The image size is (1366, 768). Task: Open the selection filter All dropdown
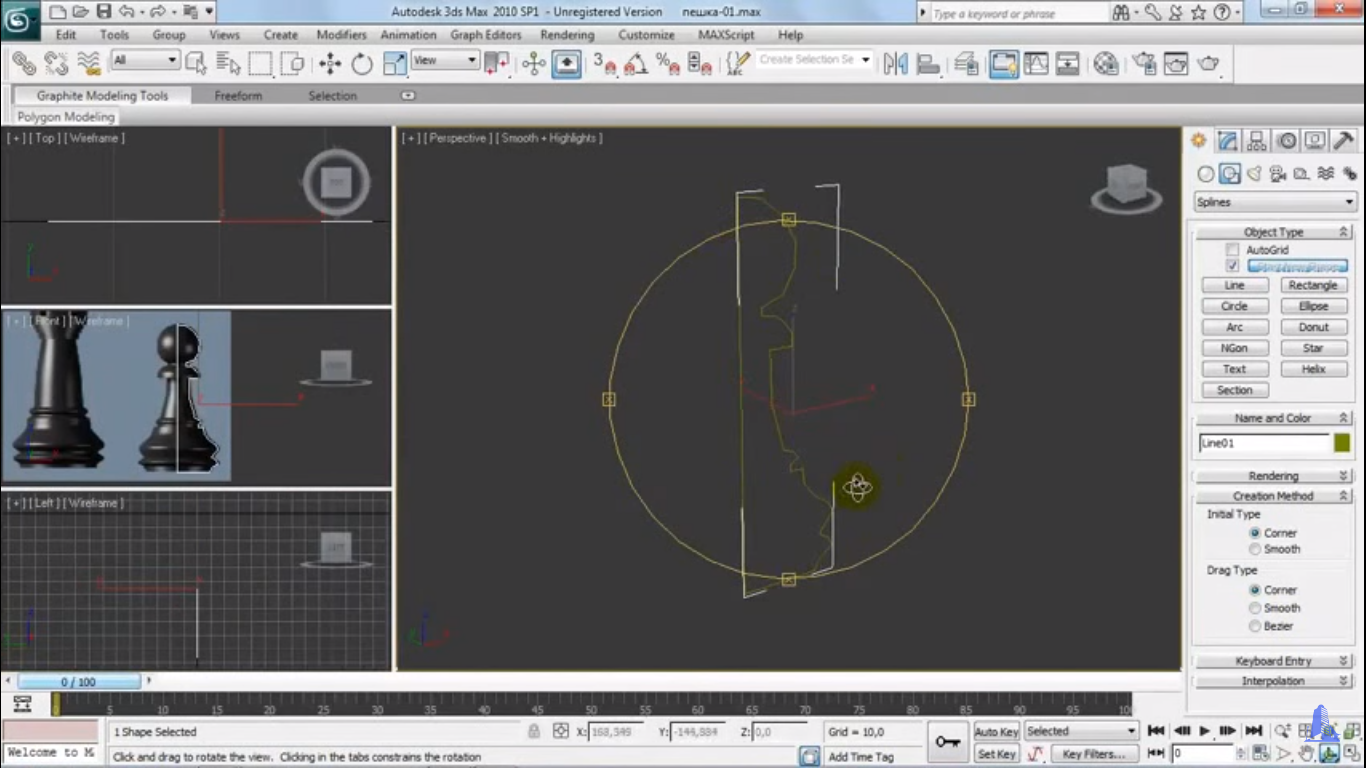coord(145,61)
